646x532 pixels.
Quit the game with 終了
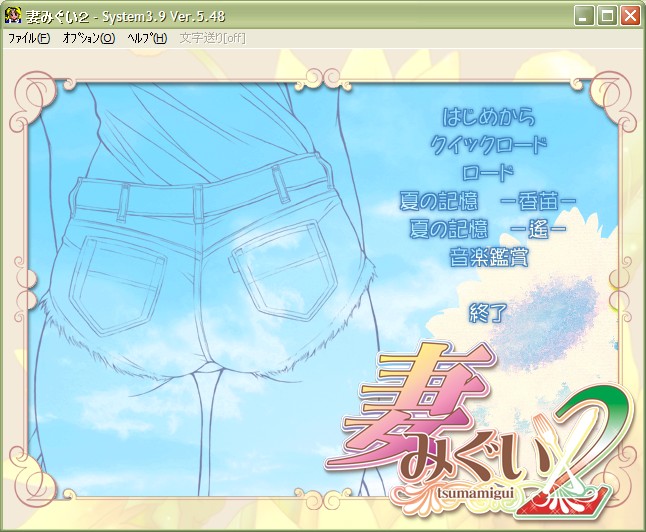pos(489,313)
